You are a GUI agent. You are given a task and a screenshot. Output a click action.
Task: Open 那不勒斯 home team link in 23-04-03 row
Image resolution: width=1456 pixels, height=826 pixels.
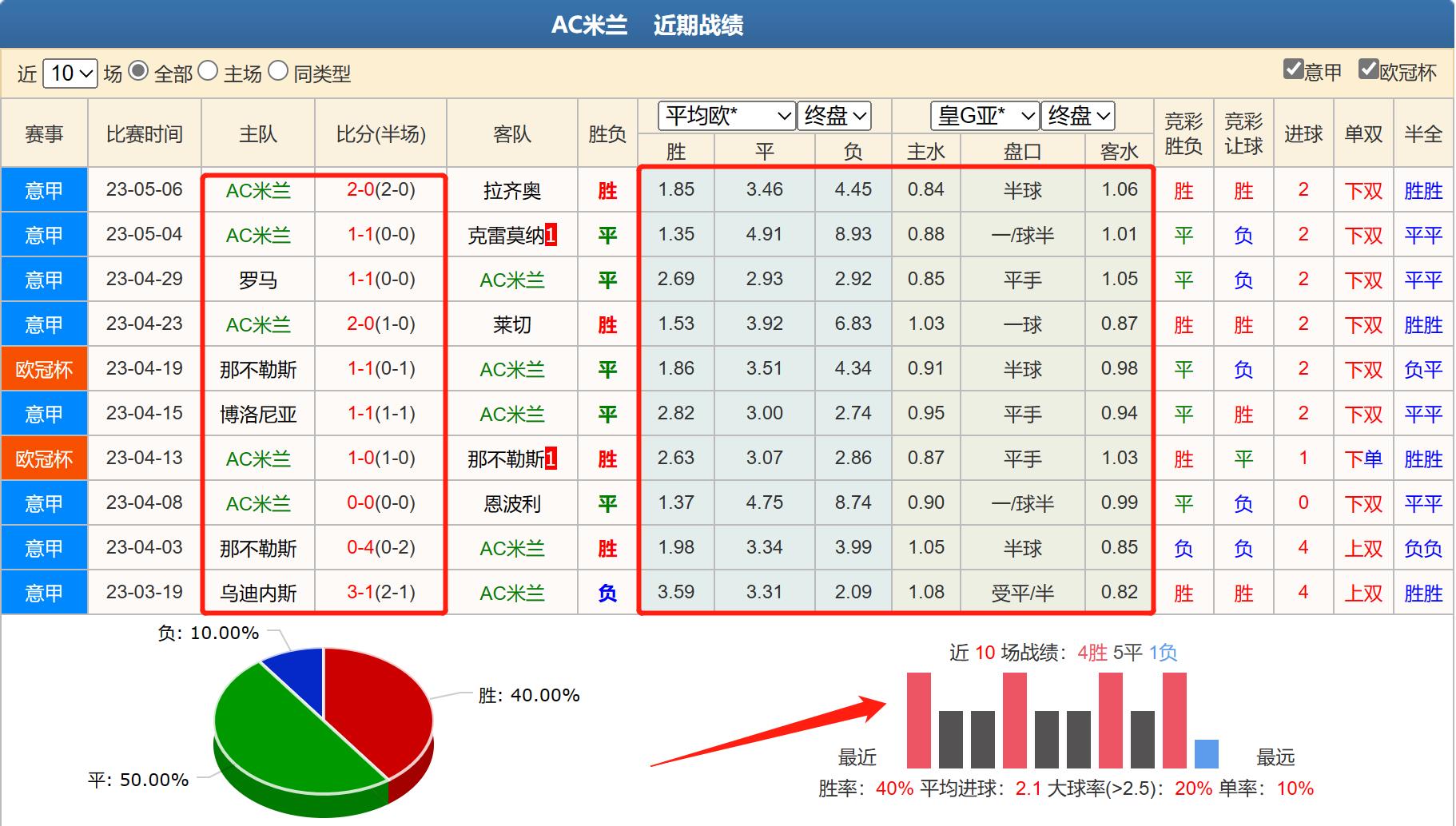pos(258,549)
